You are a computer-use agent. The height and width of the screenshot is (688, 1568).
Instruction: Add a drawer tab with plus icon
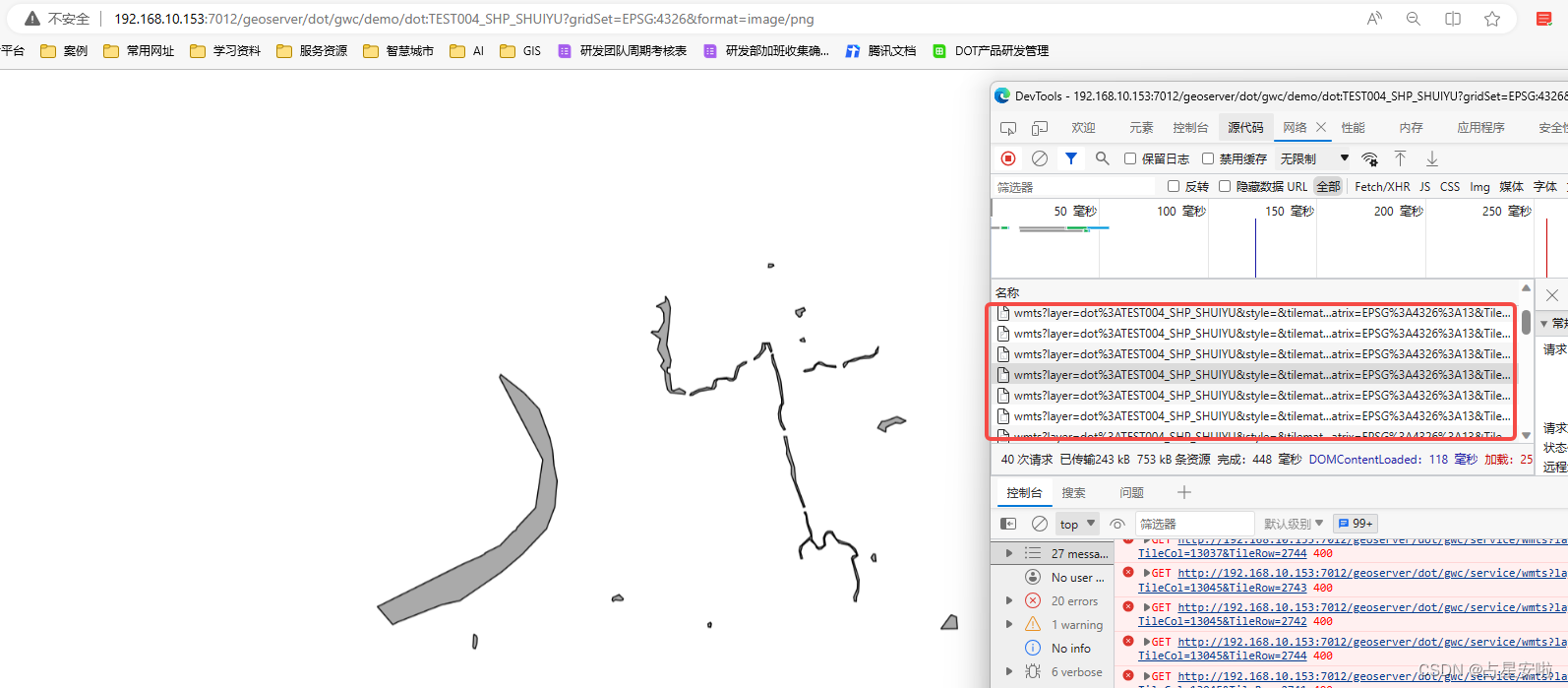click(1184, 492)
